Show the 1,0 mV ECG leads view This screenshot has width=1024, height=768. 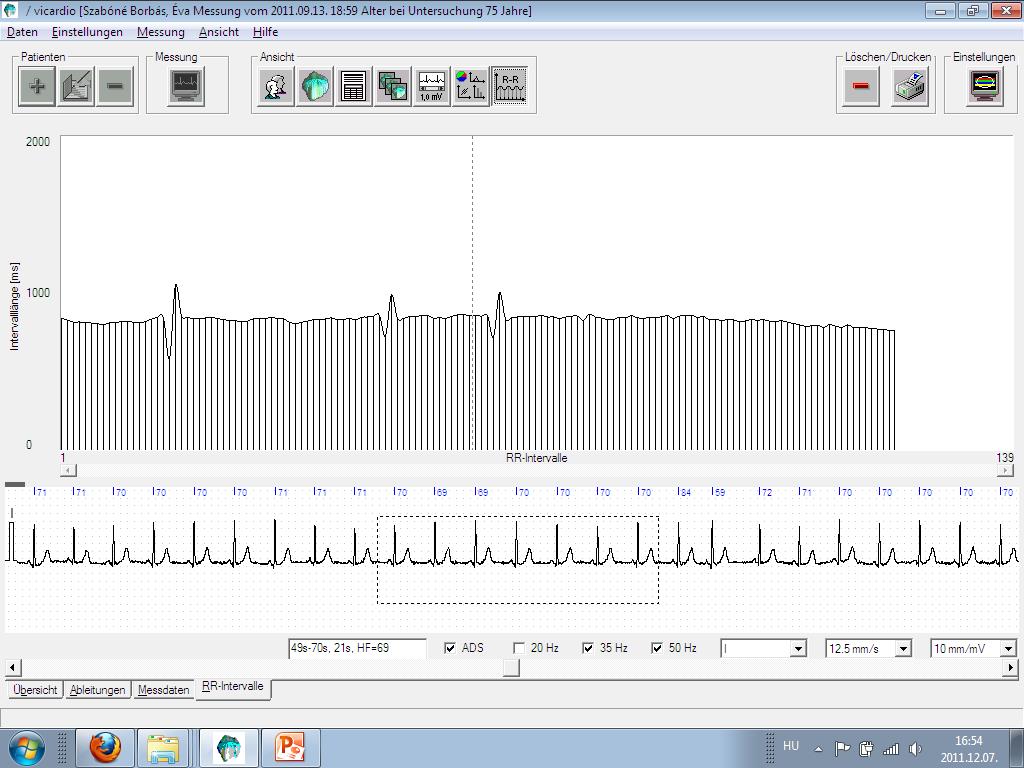432,86
